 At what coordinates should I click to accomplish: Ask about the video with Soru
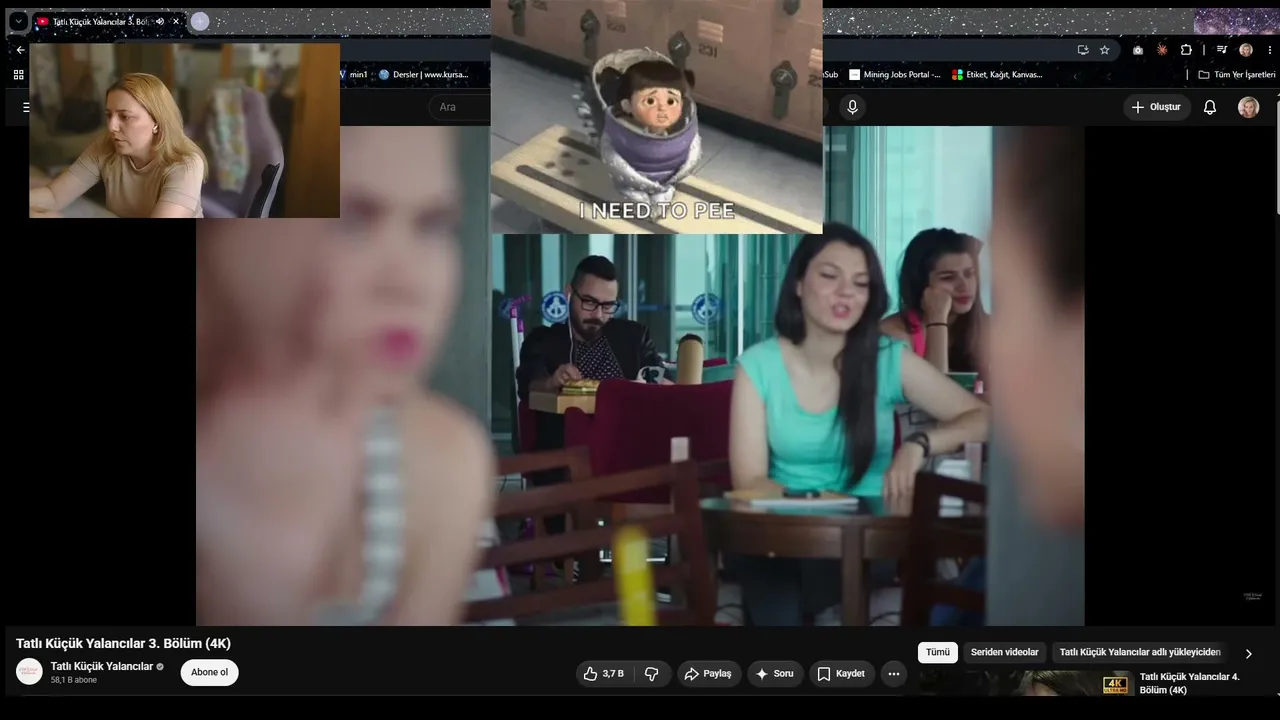[x=775, y=674]
